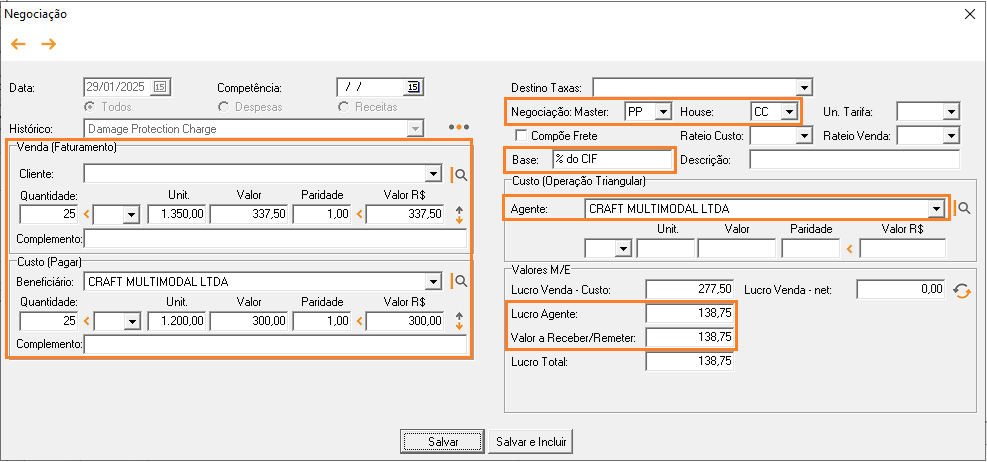The width and height of the screenshot is (987, 462).
Task: Open the Rateio Venda dropdown
Action: (950, 135)
